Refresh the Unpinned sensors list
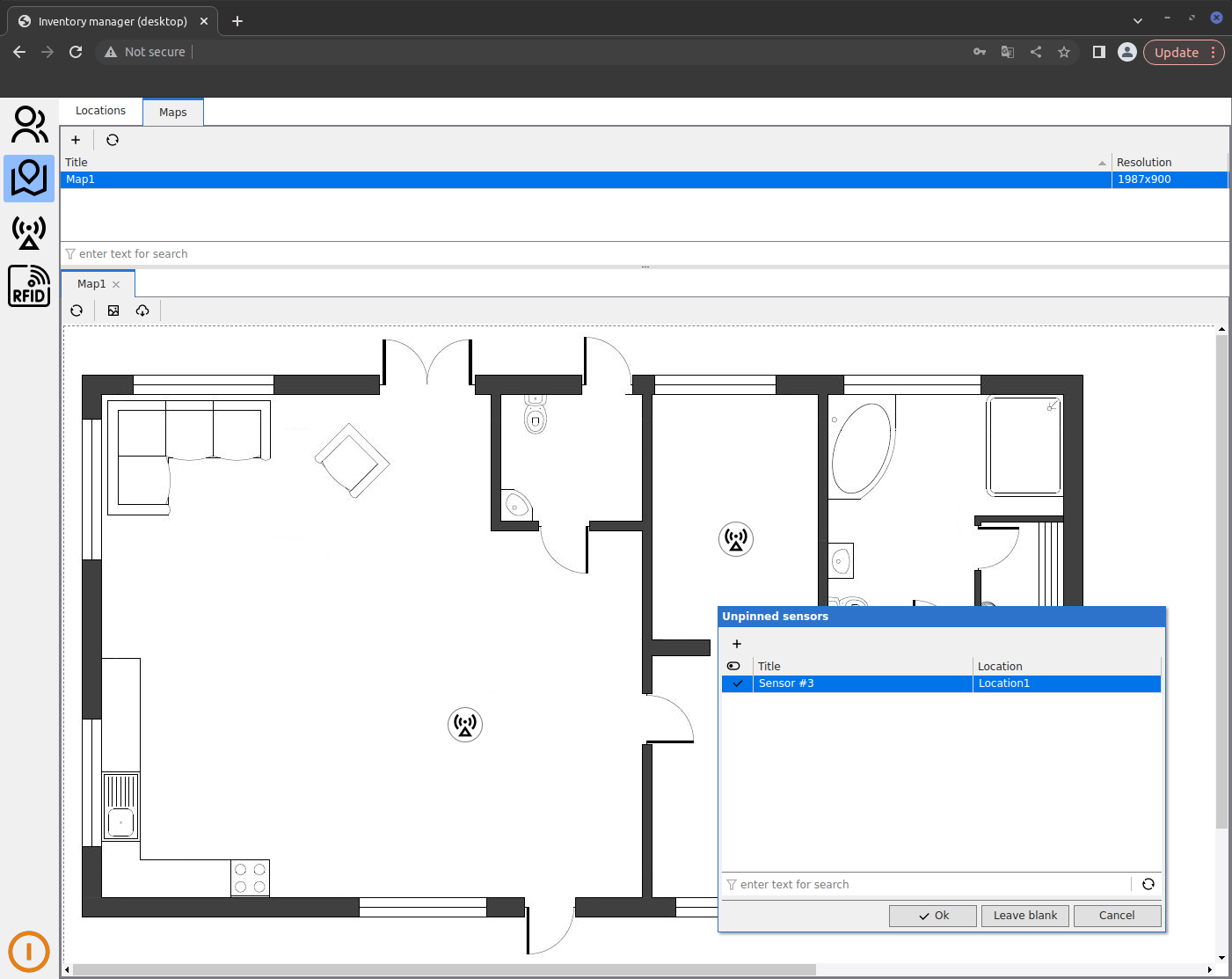The height and width of the screenshot is (979, 1232). tap(1148, 884)
